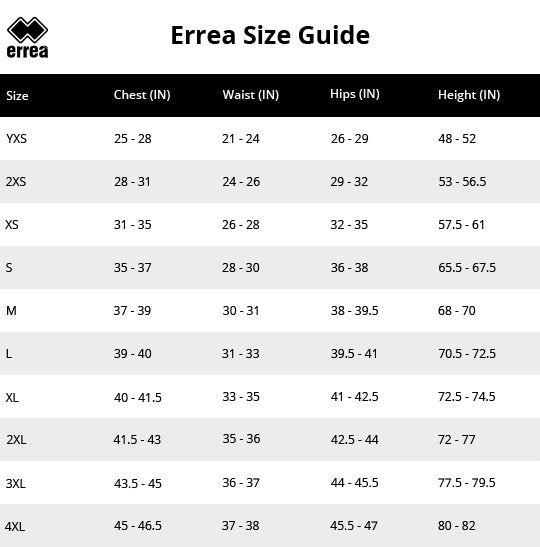The width and height of the screenshot is (540, 547).
Task: Select chest value 45 - 46.5
Action: (x=138, y=526)
